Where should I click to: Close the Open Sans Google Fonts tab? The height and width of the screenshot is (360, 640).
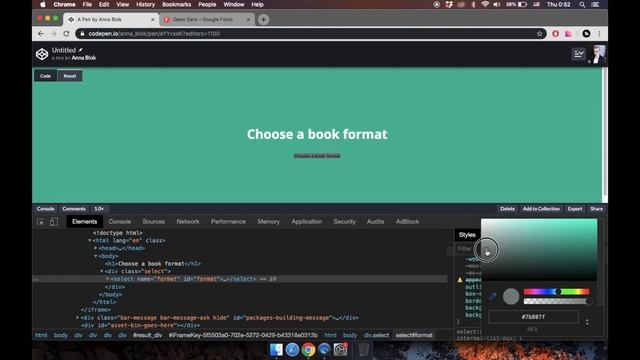(x=248, y=20)
